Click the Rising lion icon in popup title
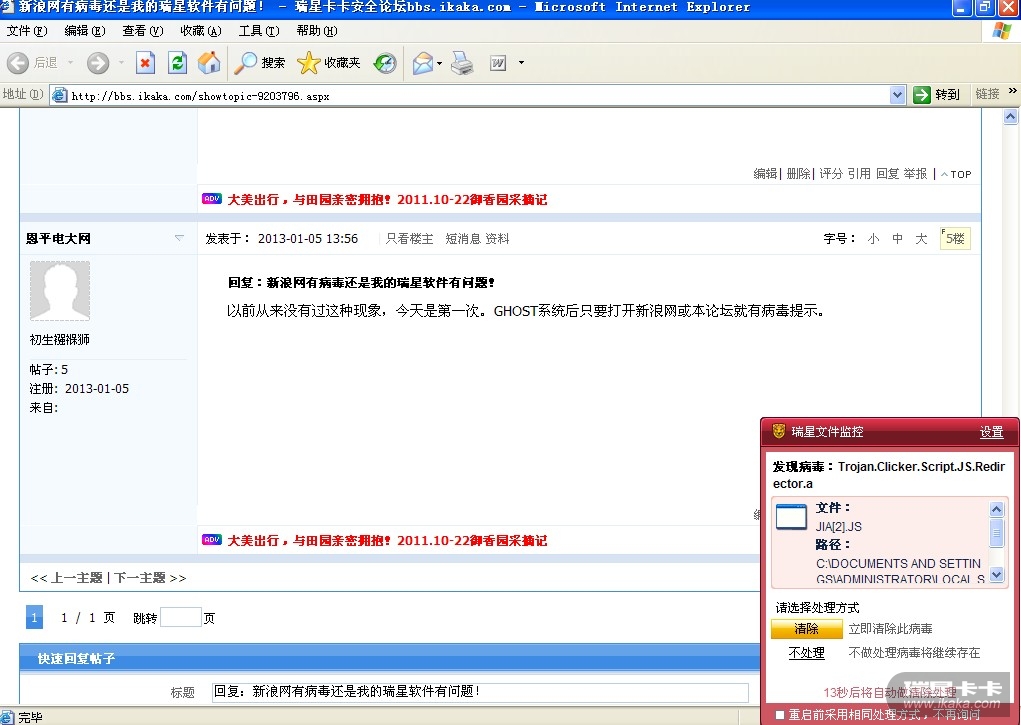This screenshot has width=1021, height=725. coord(779,431)
